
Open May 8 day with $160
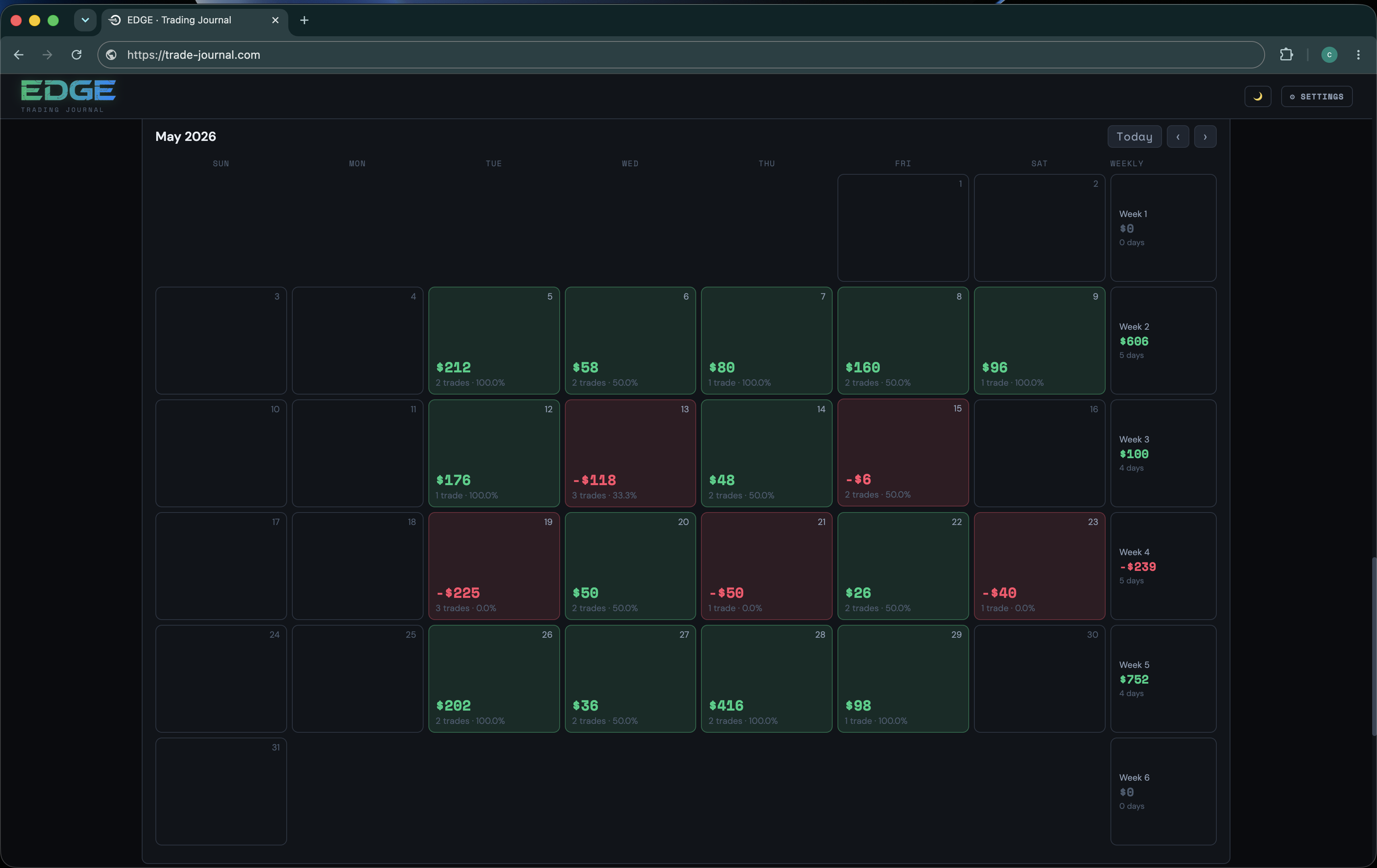point(903,340)
